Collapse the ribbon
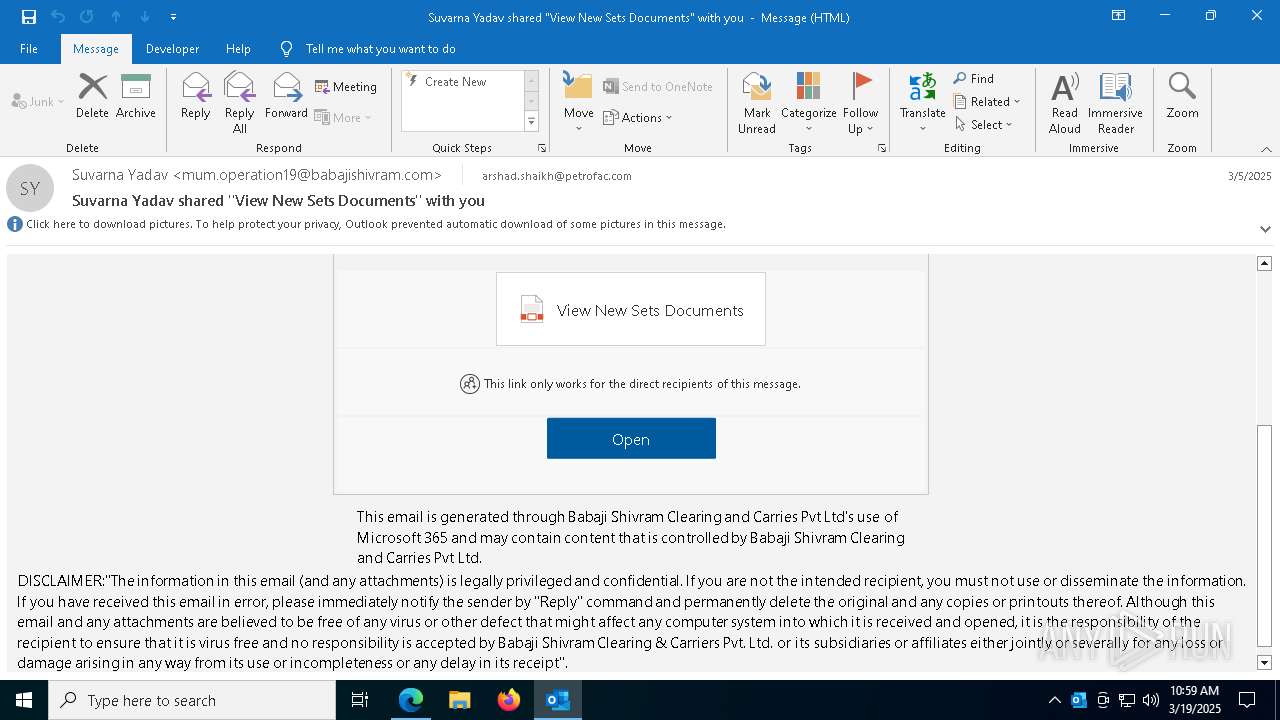Viewport: 1280px width, 720px height. [x=1266, y=149]
